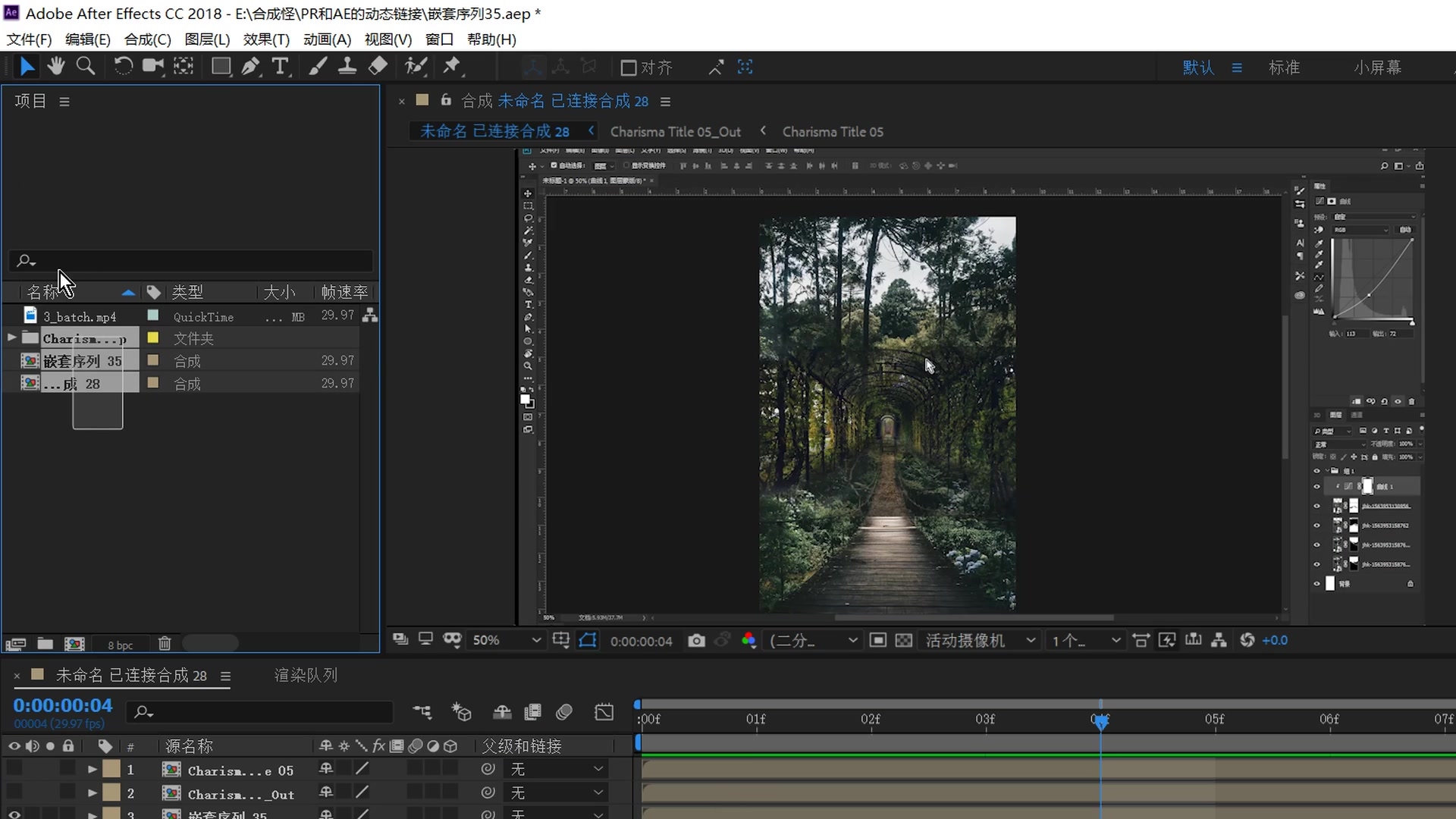Pick the Hand tool
1456x819 pixels.
[55, 67]
